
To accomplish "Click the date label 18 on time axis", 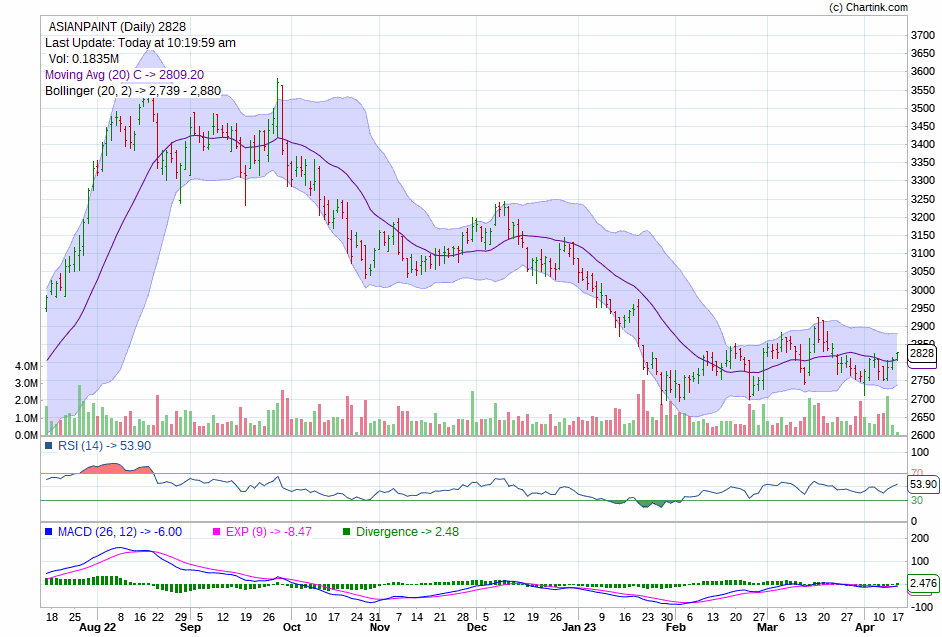I will 52,617.
